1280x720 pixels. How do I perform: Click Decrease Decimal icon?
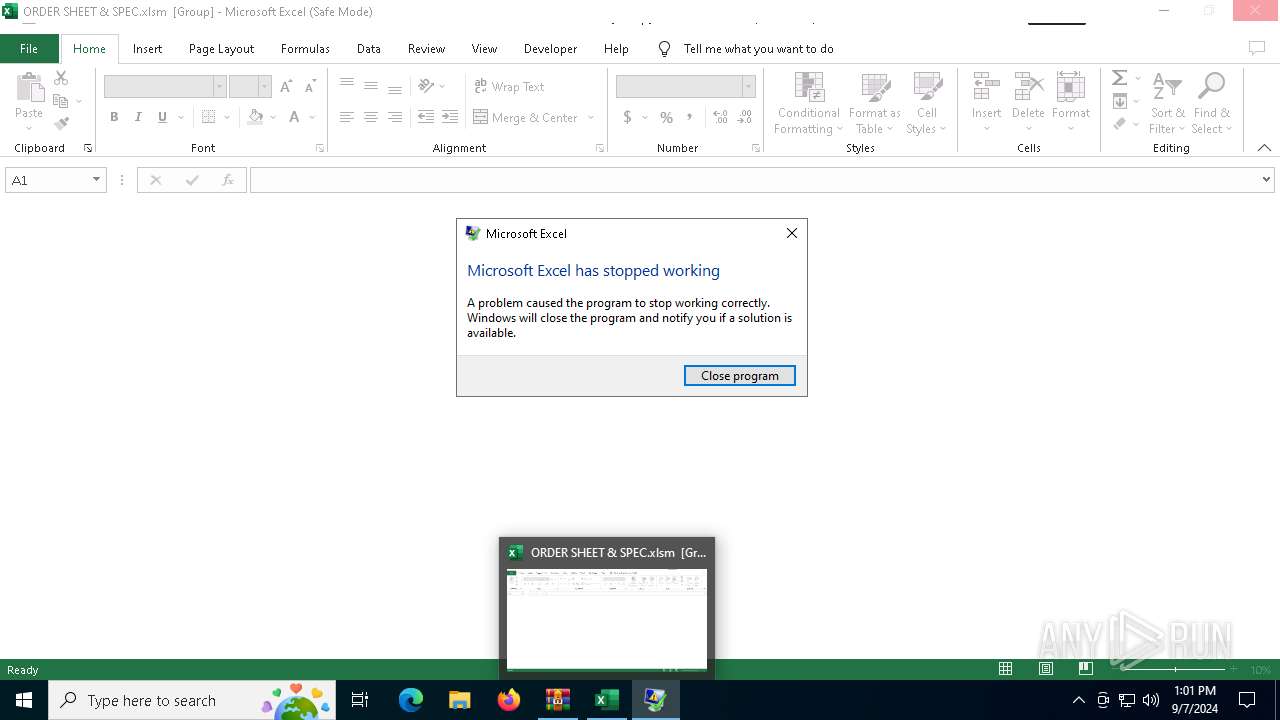coord(745,117)
